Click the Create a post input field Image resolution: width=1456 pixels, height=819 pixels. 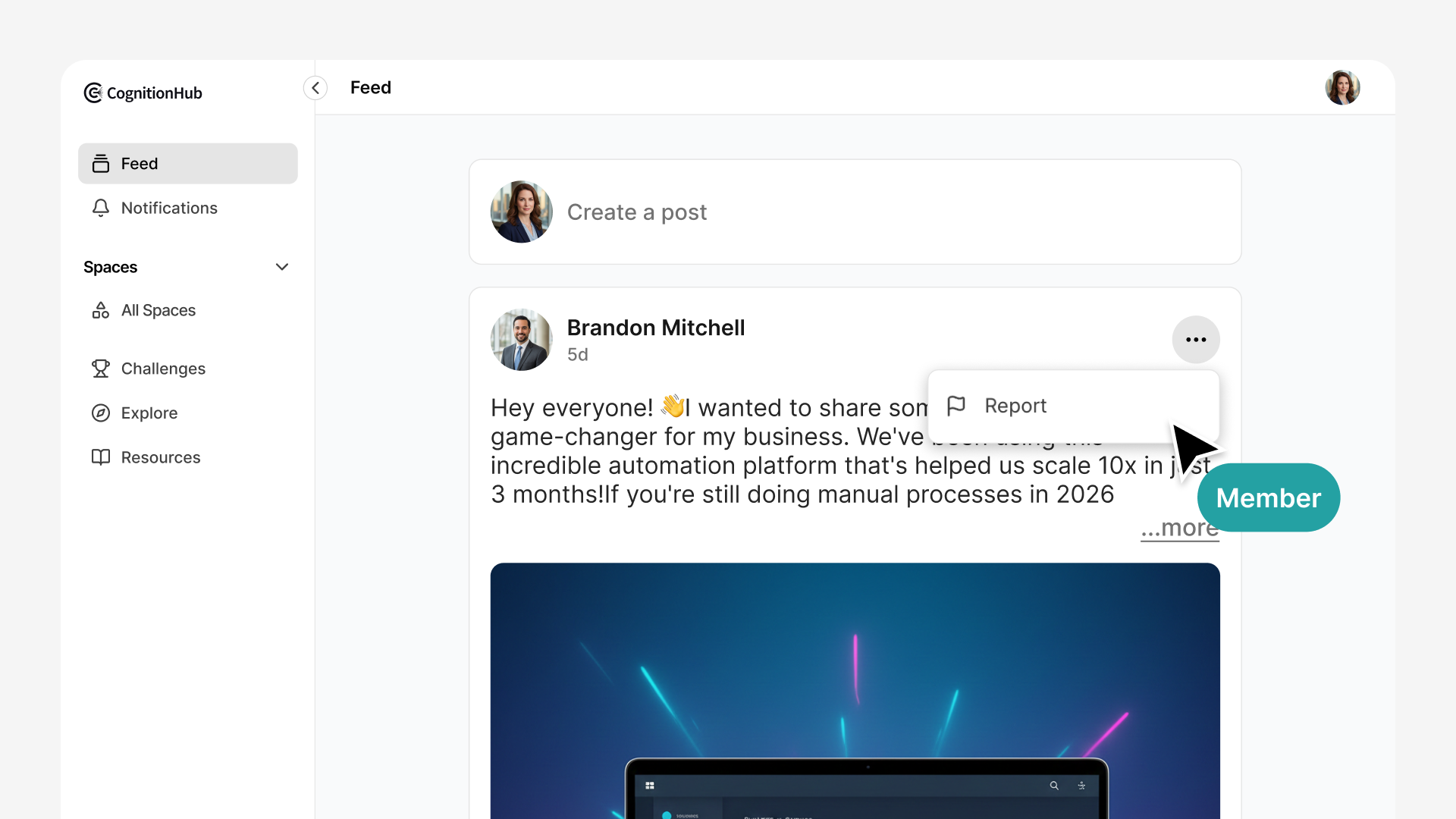pos(855,212)
